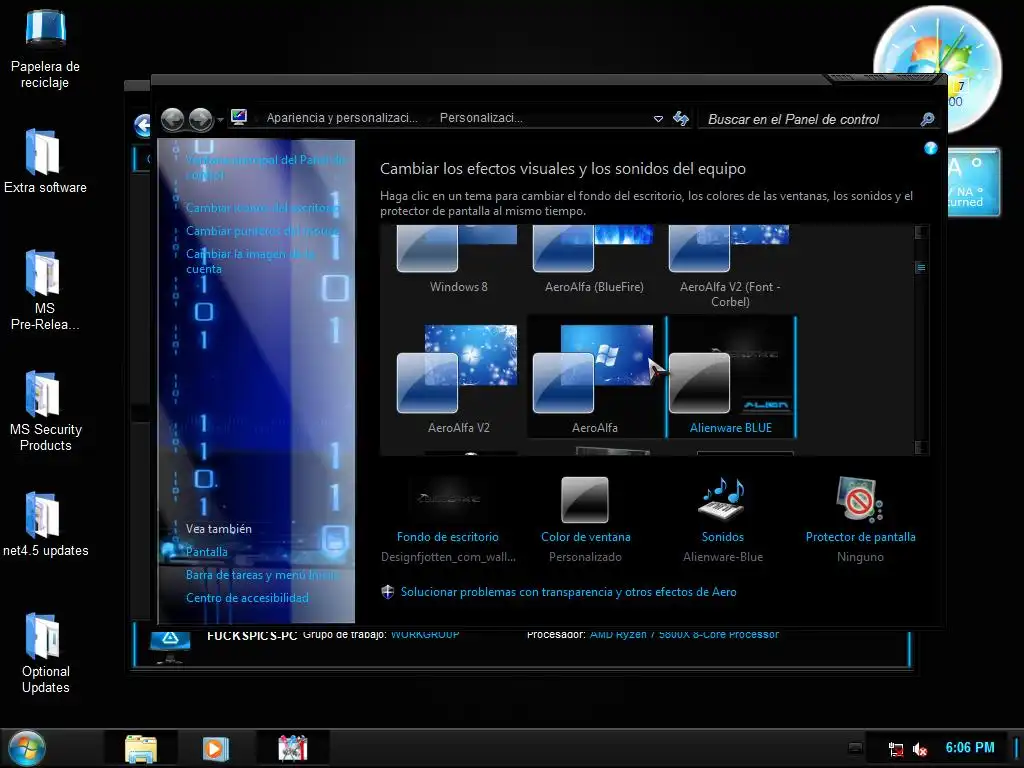Image resolution: width=1024 pixels, height=768 pixels.
Task: Click the control panel address bar icon
Action: (239, 118)
